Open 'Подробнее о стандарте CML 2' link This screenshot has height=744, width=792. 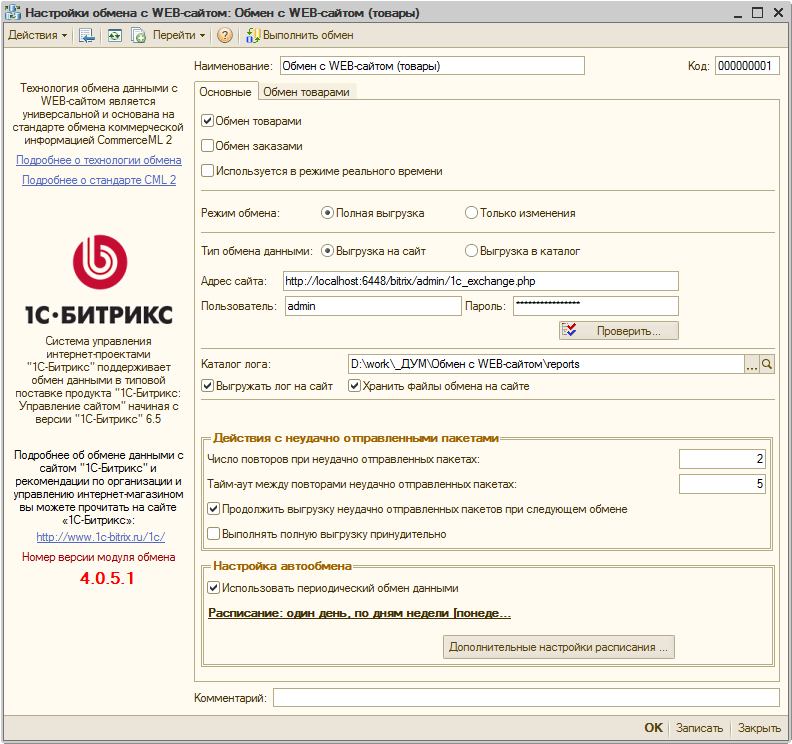99,180
